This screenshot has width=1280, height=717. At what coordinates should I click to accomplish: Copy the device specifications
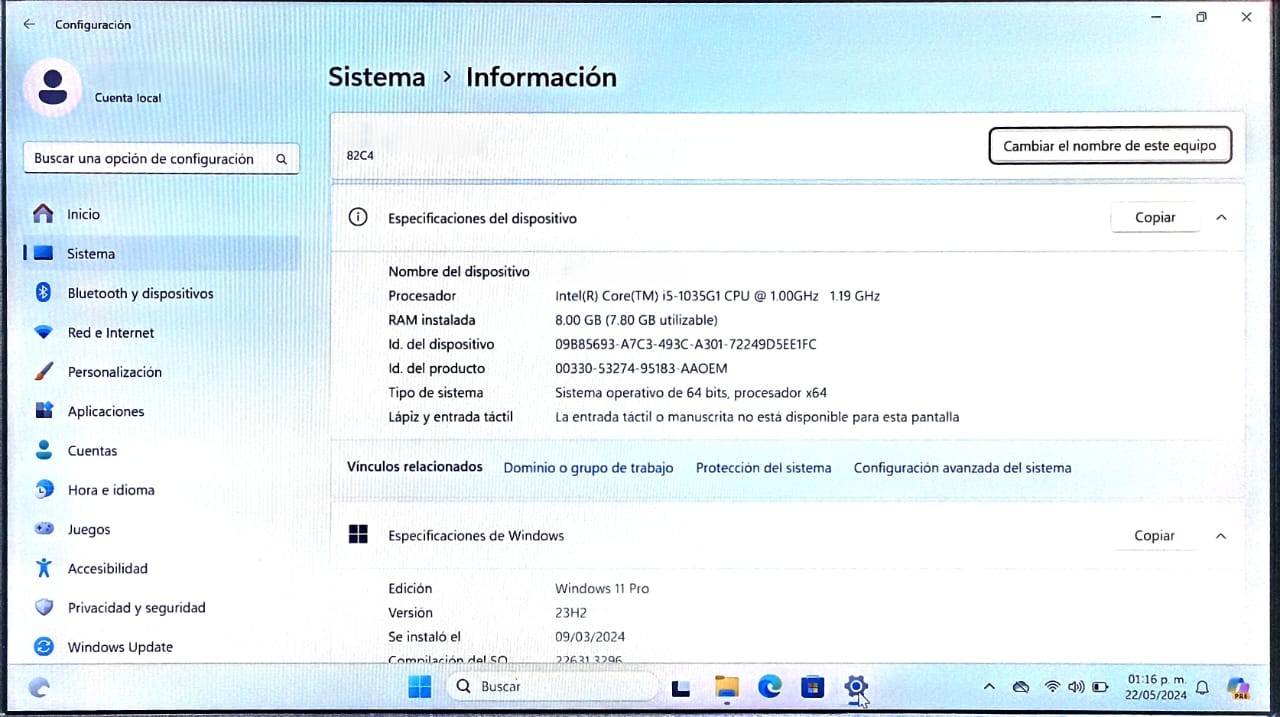tap(1155, 217)
